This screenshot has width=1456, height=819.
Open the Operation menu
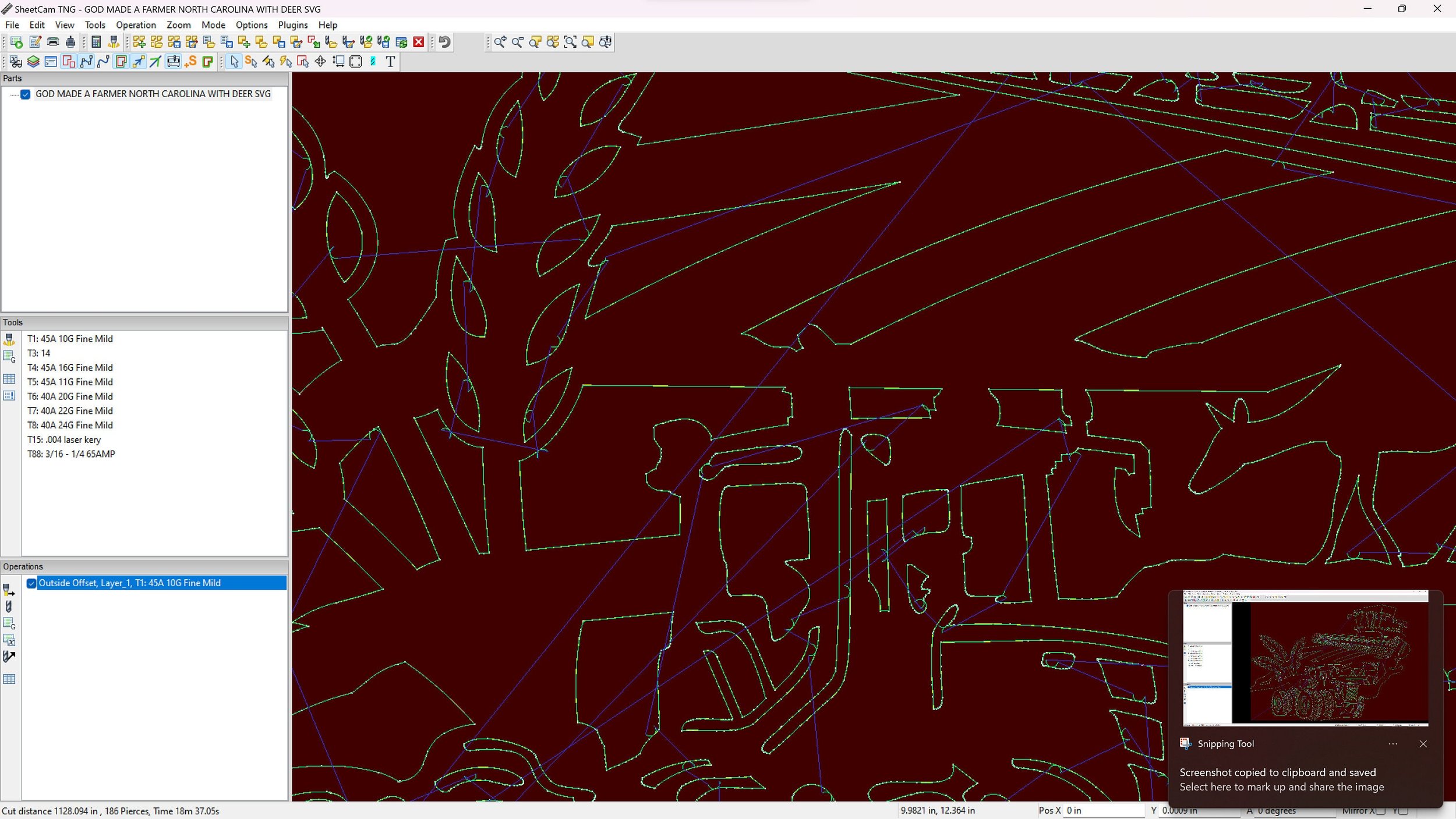tap(136, 25)
